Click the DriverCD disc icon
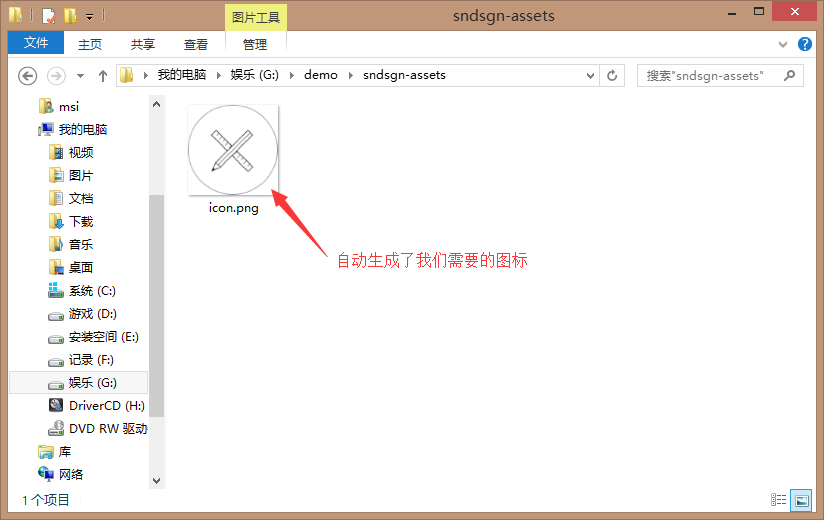Viewport: 824px width, 520px height. tap(56, 405)
